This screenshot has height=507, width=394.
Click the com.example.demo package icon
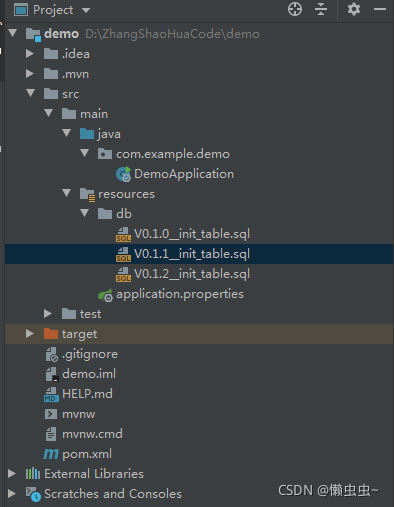[x=105, y=154]
